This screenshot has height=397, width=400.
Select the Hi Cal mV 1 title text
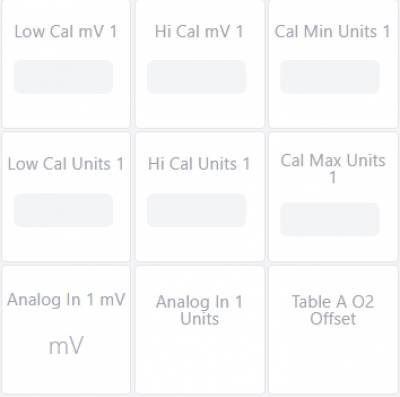(199, 32)
